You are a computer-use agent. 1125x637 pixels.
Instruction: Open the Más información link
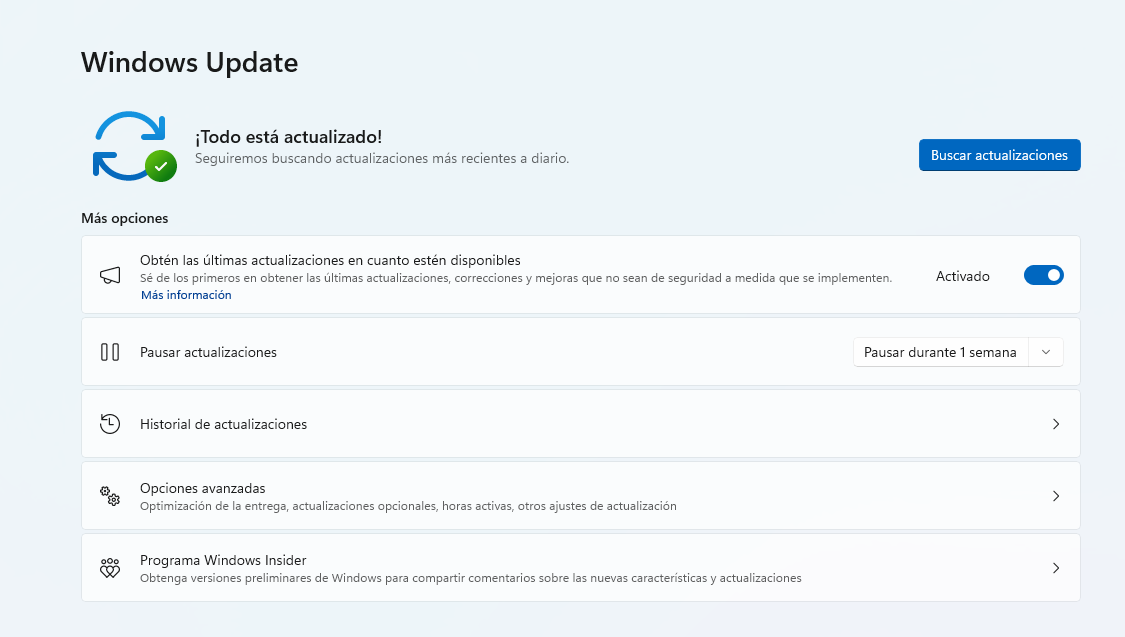(186, 295)
